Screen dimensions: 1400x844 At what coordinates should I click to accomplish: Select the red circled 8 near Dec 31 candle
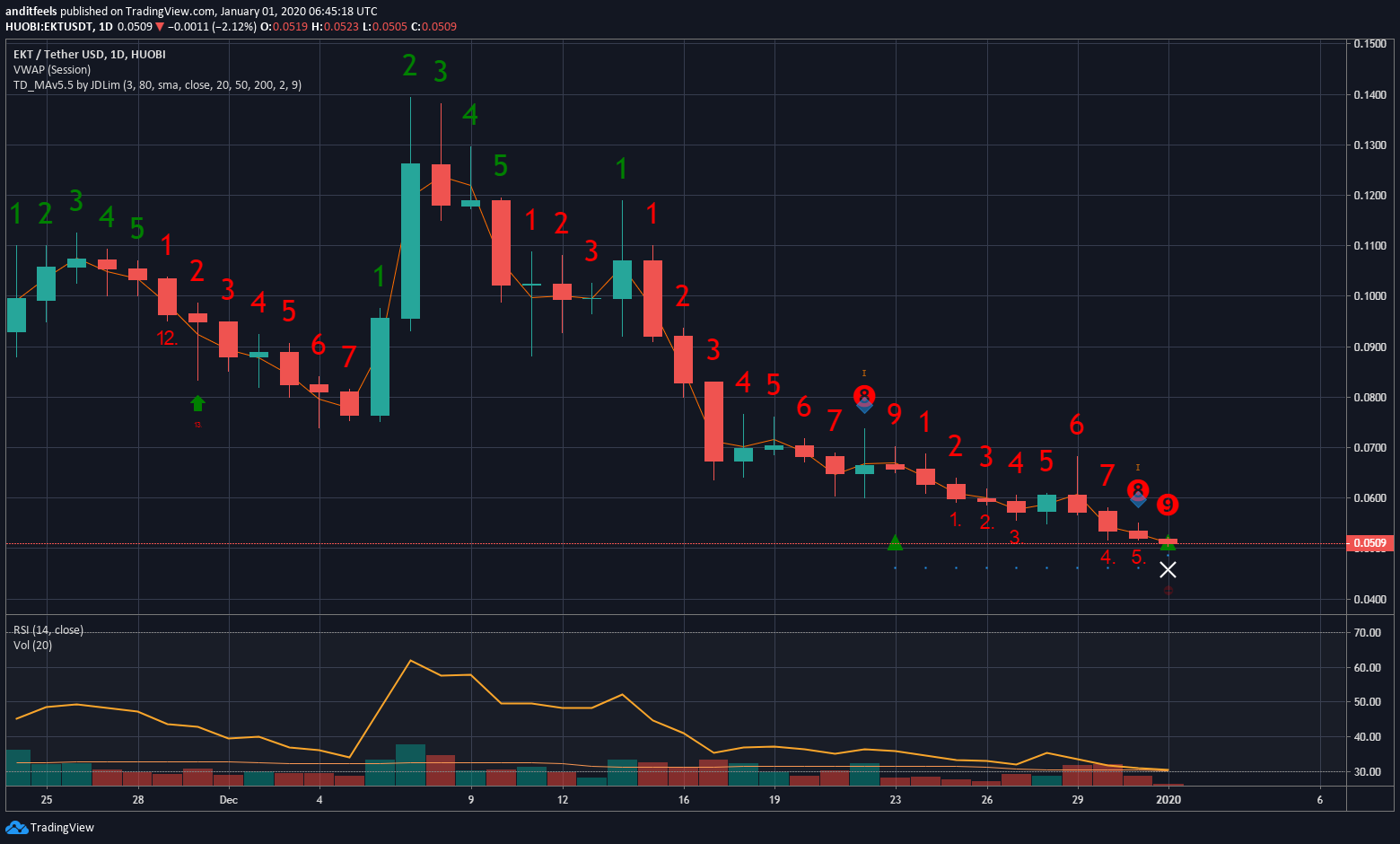1137,490
